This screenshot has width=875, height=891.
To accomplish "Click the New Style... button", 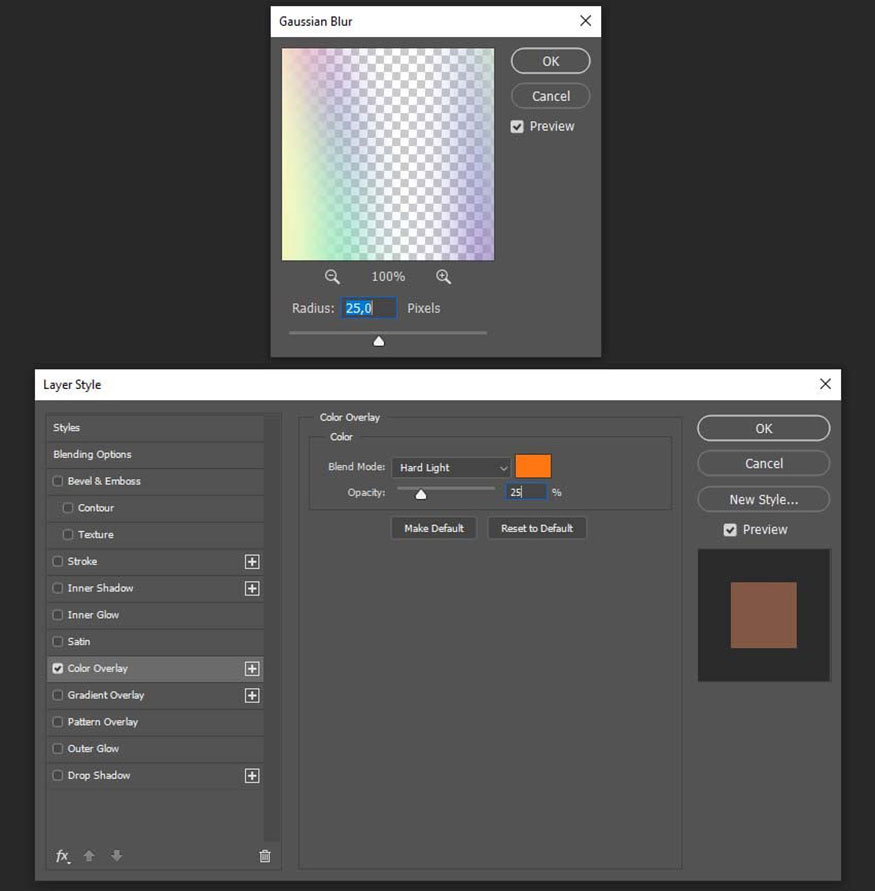I will [x=763, y=499].
